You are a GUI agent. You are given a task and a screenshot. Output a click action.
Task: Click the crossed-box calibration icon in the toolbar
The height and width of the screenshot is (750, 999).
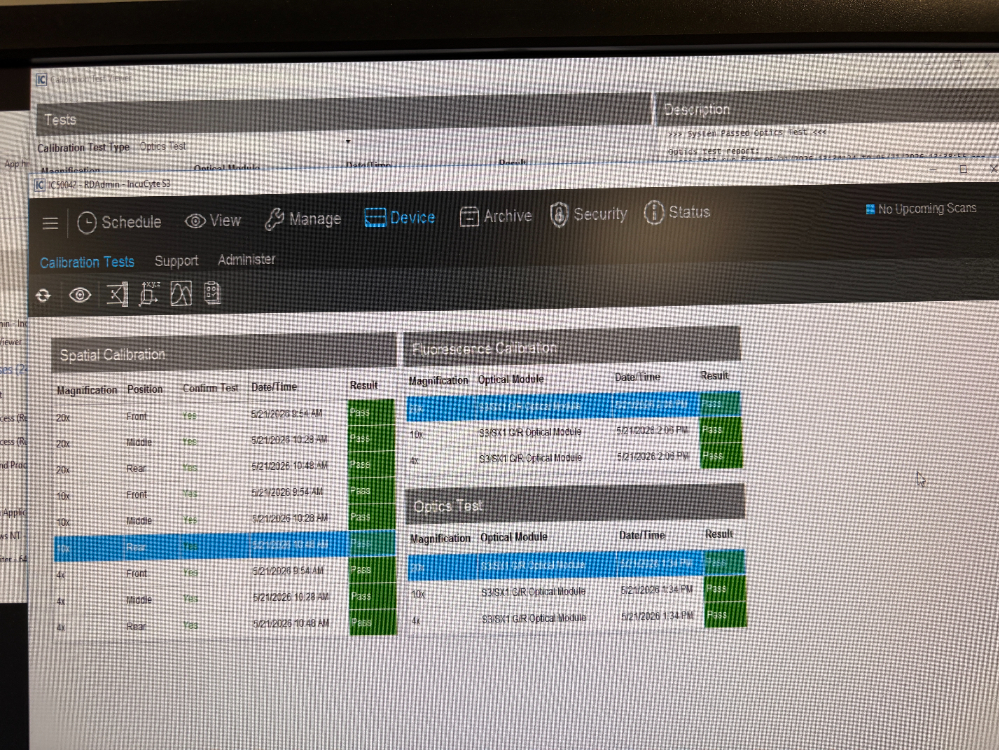pos(117,294)
